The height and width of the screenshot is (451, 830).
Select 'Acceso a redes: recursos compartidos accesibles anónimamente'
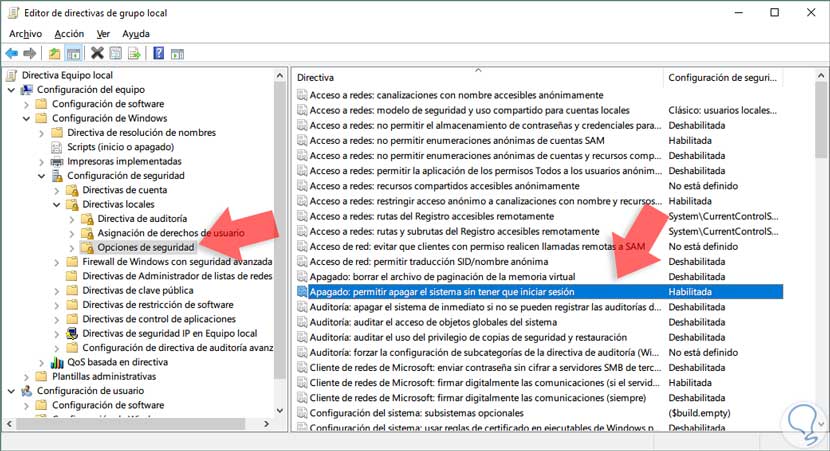click(445, 186)
